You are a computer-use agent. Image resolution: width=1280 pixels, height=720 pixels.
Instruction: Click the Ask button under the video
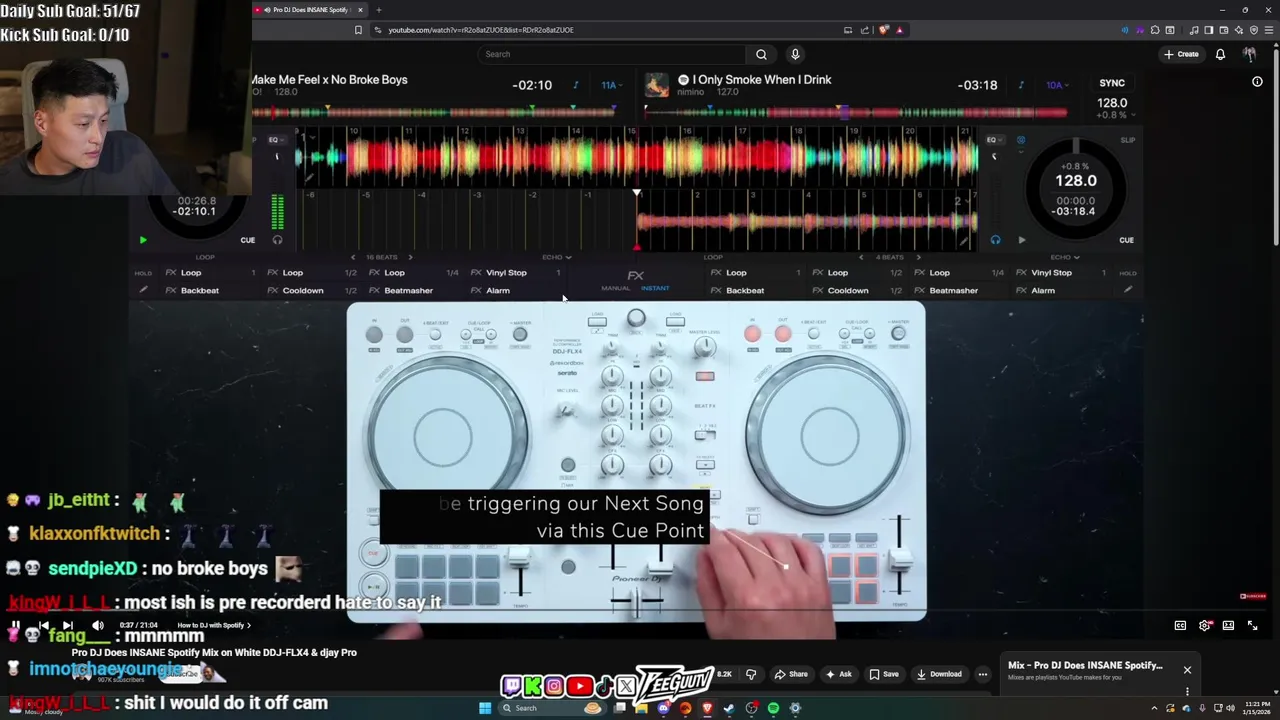[x=838, y=674]
